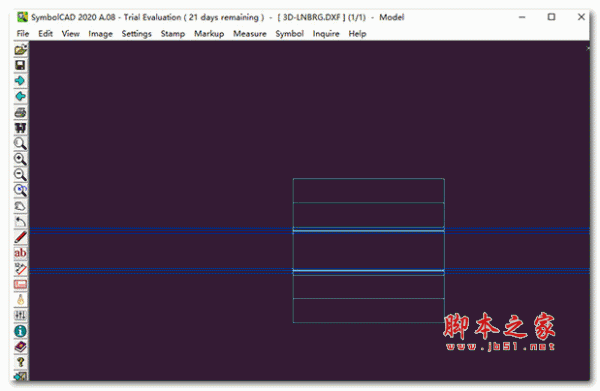Select the 'ab' text annotation tool

click(x=21, y=253)
